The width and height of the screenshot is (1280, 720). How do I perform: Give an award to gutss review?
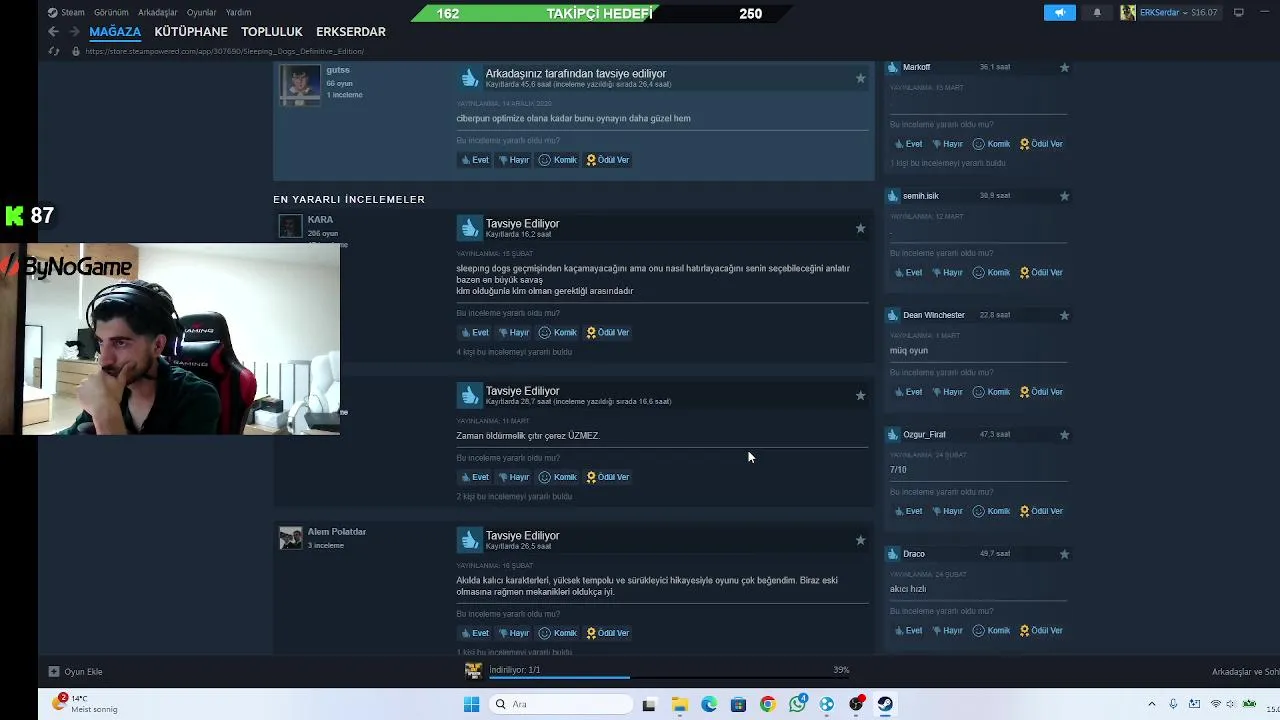click(608, 160)
